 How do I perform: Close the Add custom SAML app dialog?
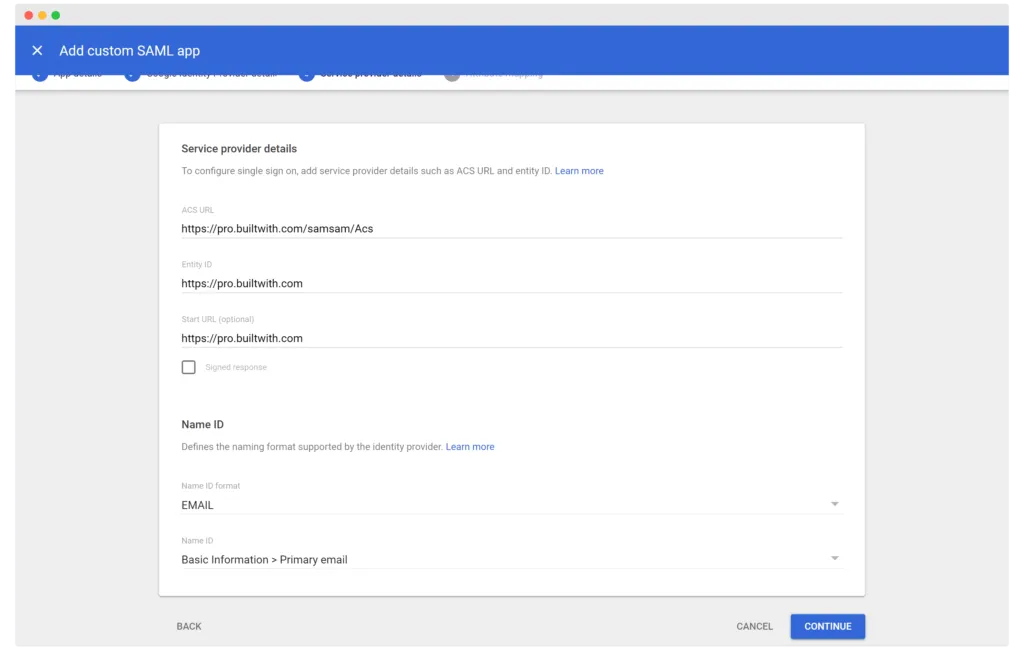(x=37, y=50)
